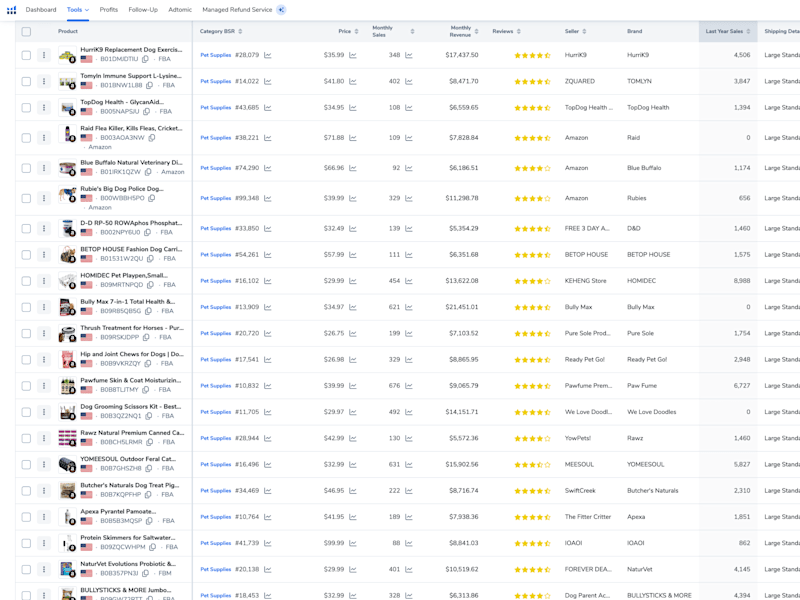
Task: Open Protein Skimmers for Saltwater product title
Action: [x=128, y=538]
